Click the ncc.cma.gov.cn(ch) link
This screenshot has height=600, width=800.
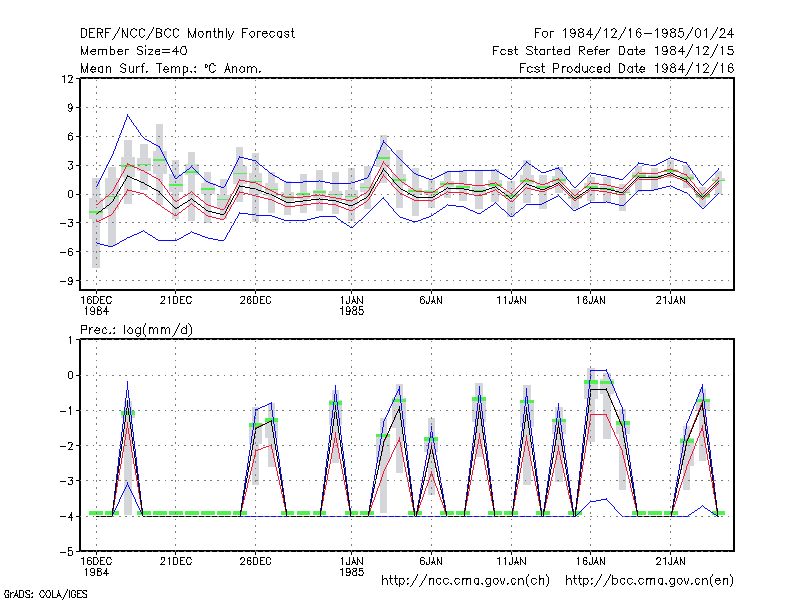pyautogui.click(x=465, y=581)
